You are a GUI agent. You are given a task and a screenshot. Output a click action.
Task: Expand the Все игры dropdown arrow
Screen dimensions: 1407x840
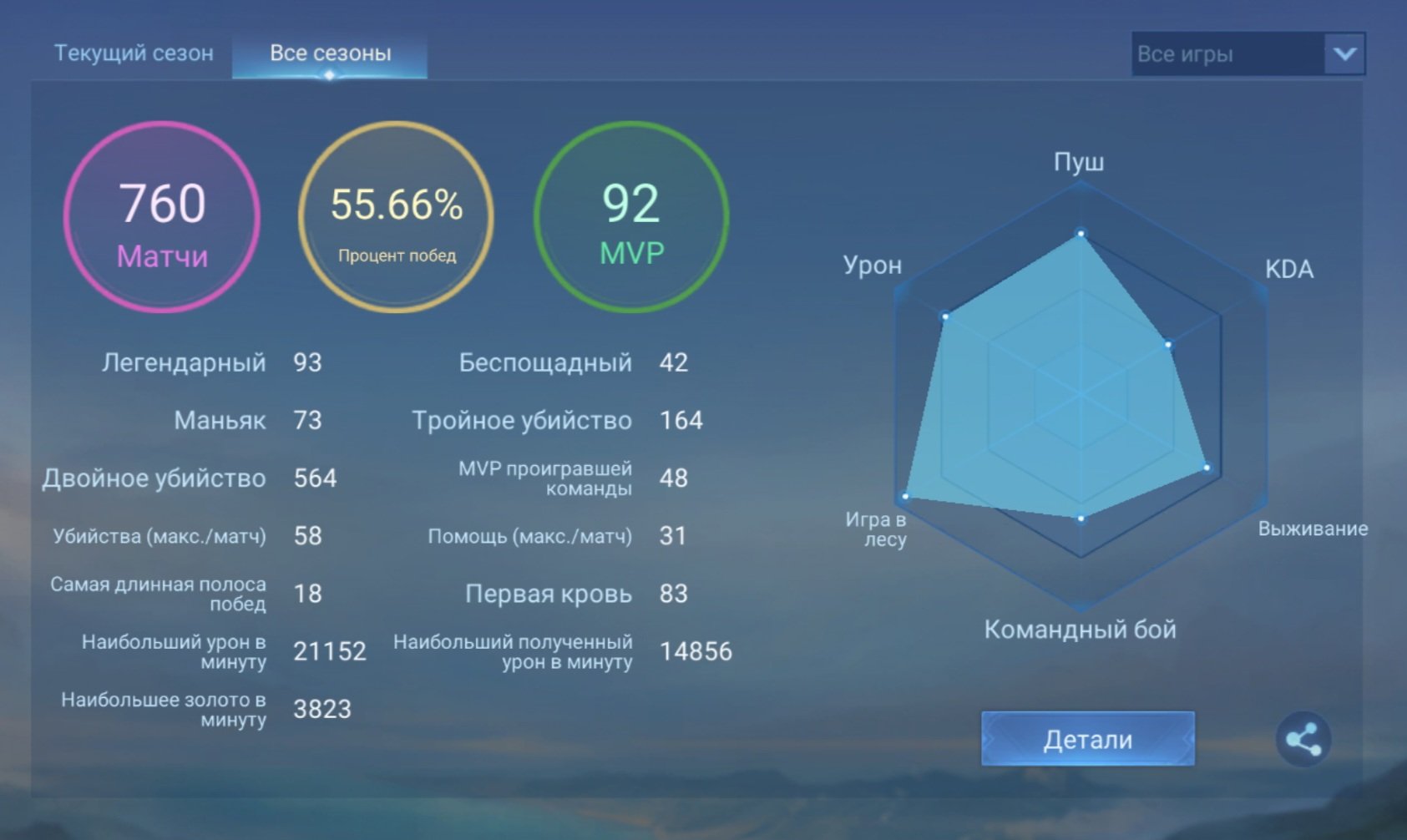click(x=1344, y=54)
